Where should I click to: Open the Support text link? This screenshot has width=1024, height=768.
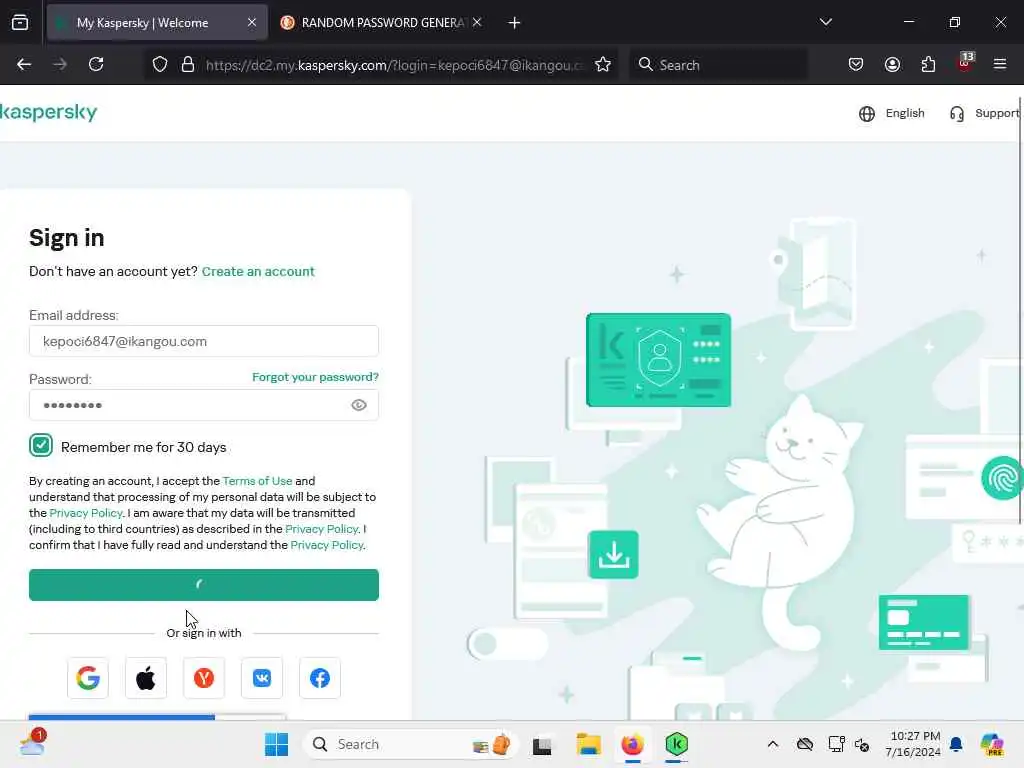tap(997, 113)
